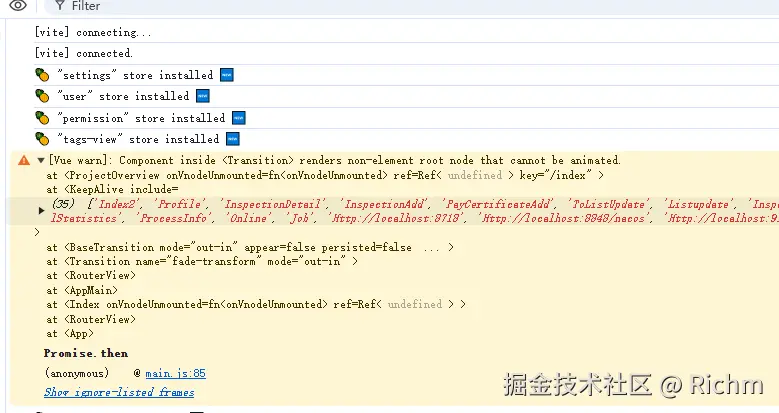Image resolution: width=779 pixels, height=413 pixels.
Task: Click pineapple icon beside "user" store
Action: (x=42, y=96)
